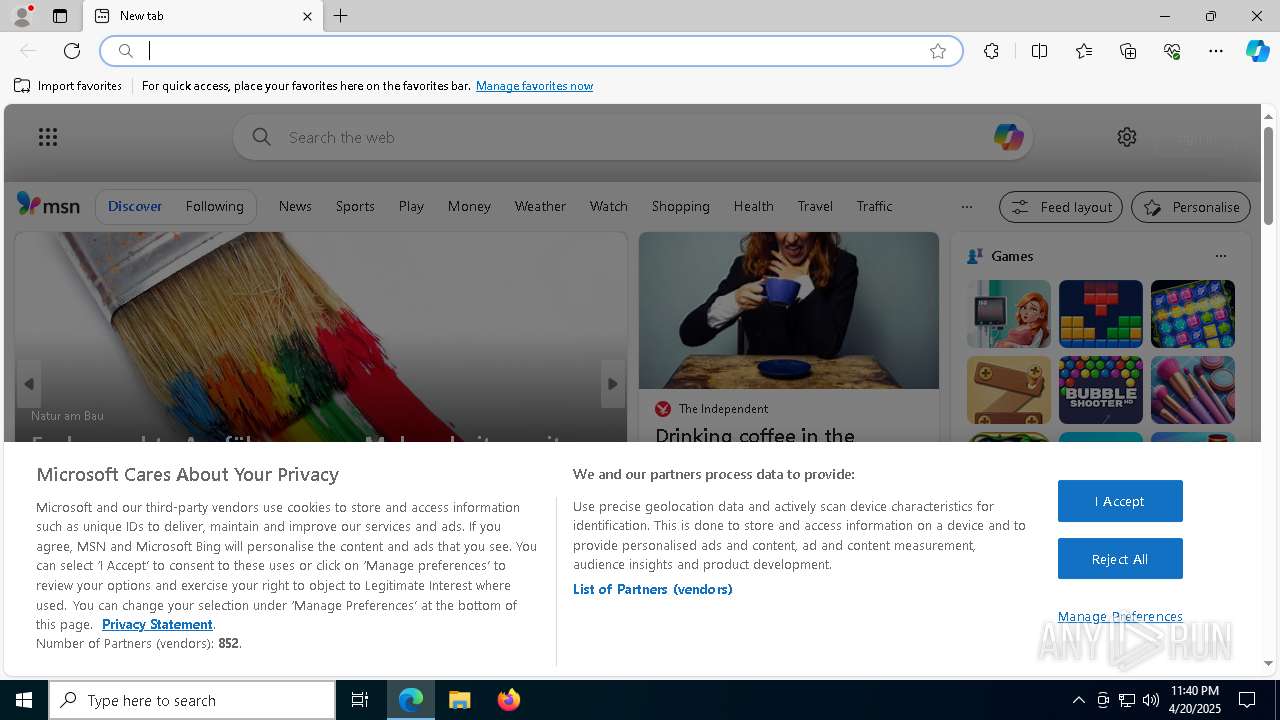This screenshot has width=1280, height=720.
Task: Open the tab actions menu icon
Action: point(60,16)
